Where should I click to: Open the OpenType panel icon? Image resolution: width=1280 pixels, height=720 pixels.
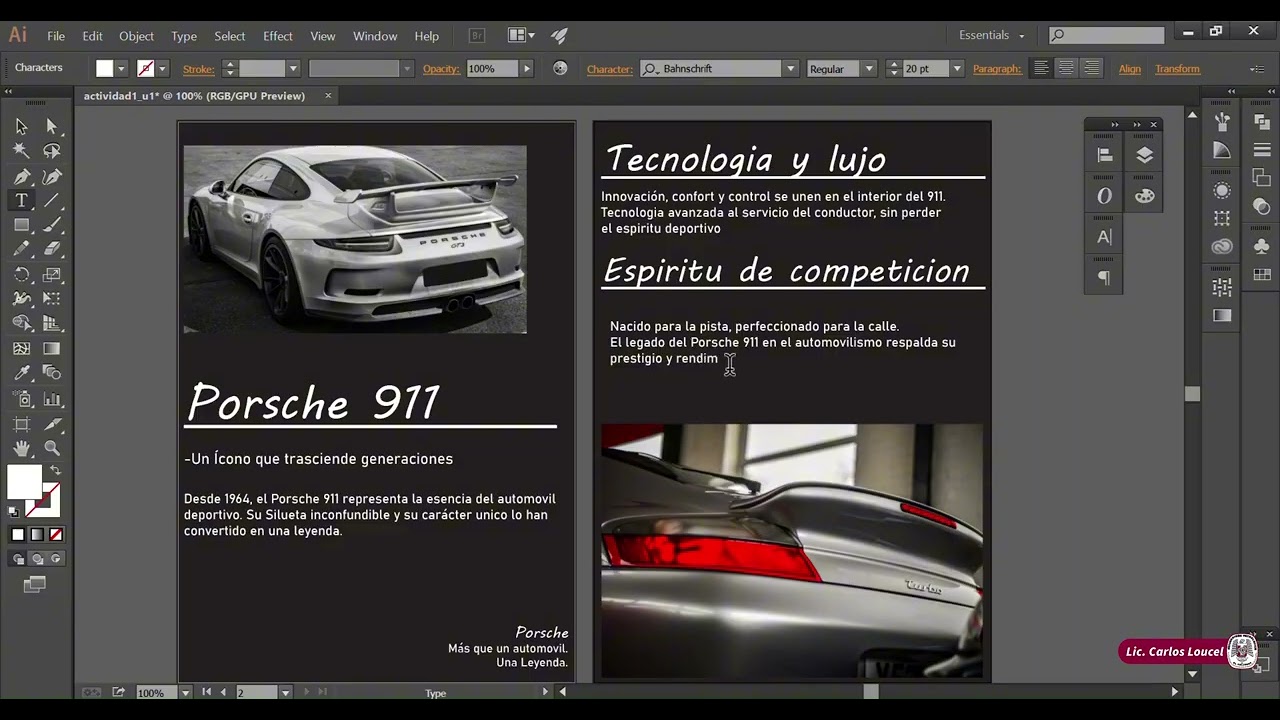click(1104, 196)
